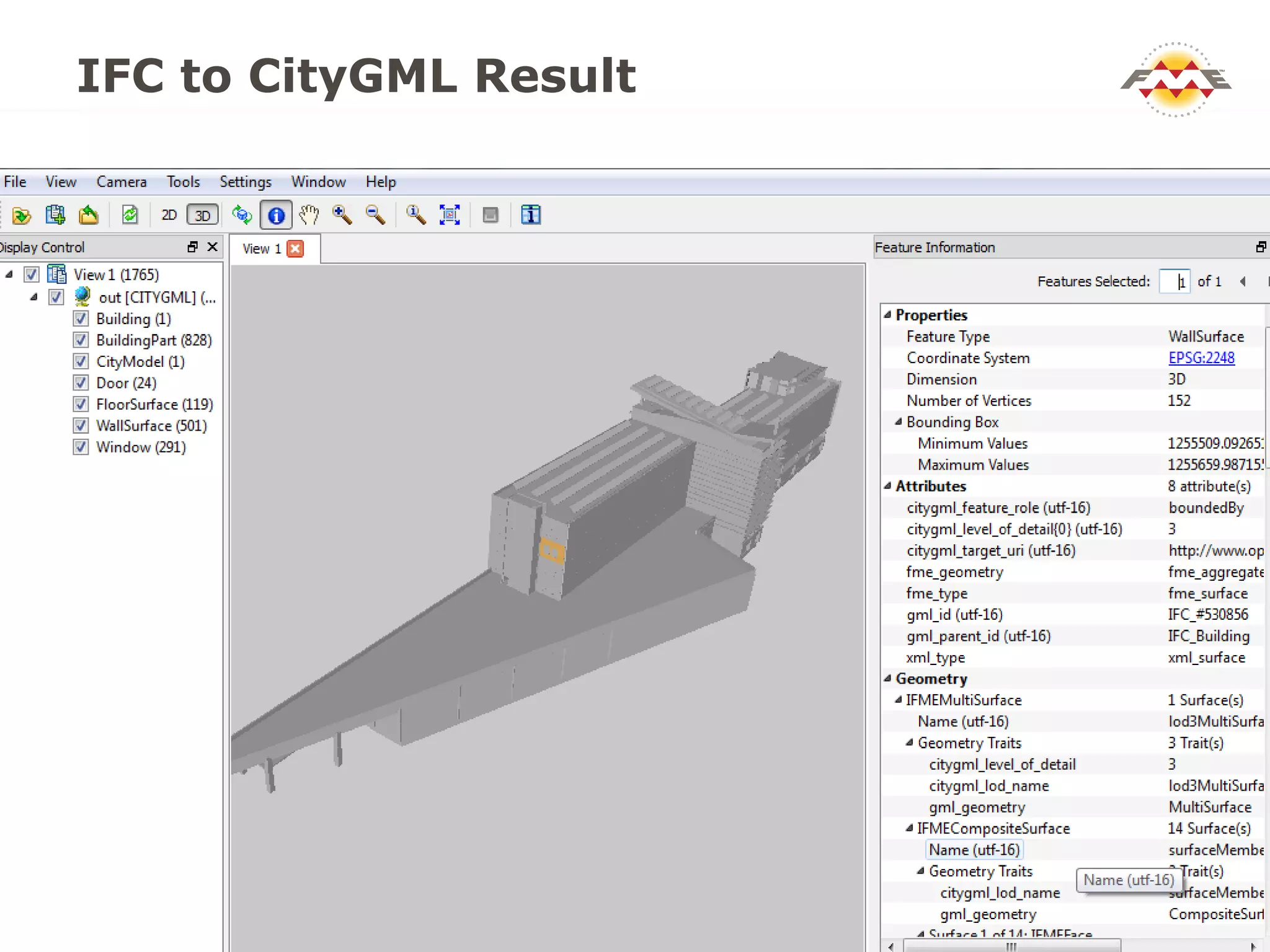Select the WallSurface (501) tree label
Image resolution: width=1270 pixels, height=952 pixels.
coord(151,426)
